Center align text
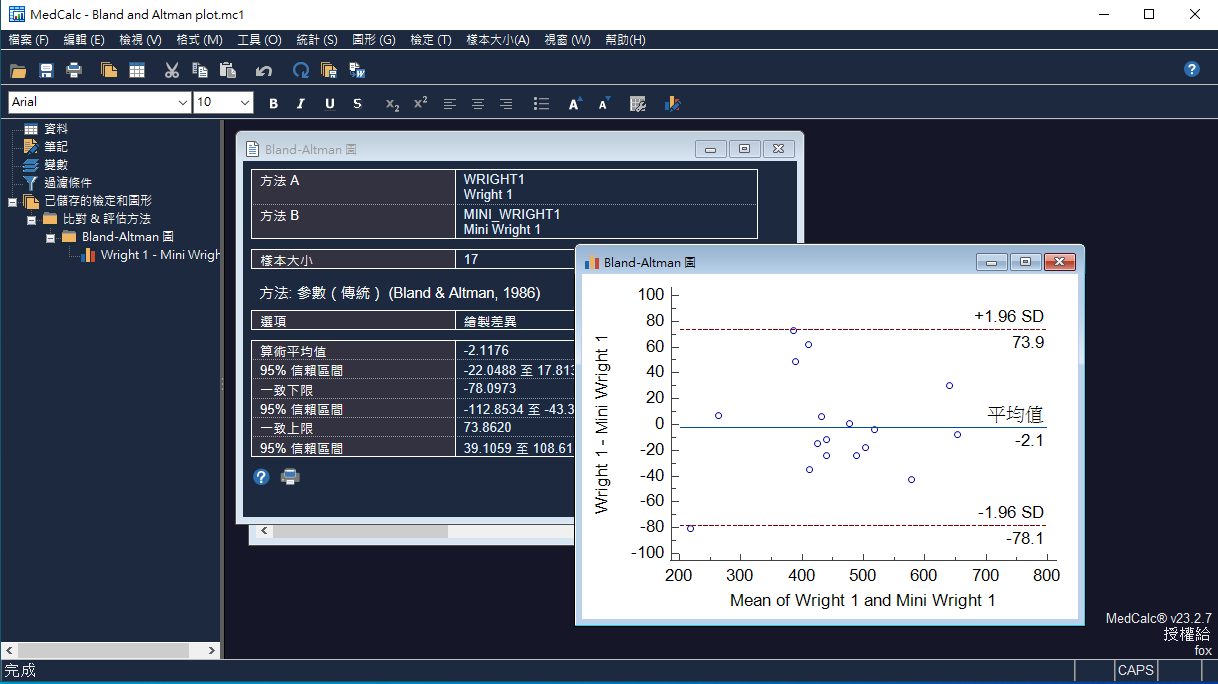This screenshot has width=1218, height=684. pos(478,103)
